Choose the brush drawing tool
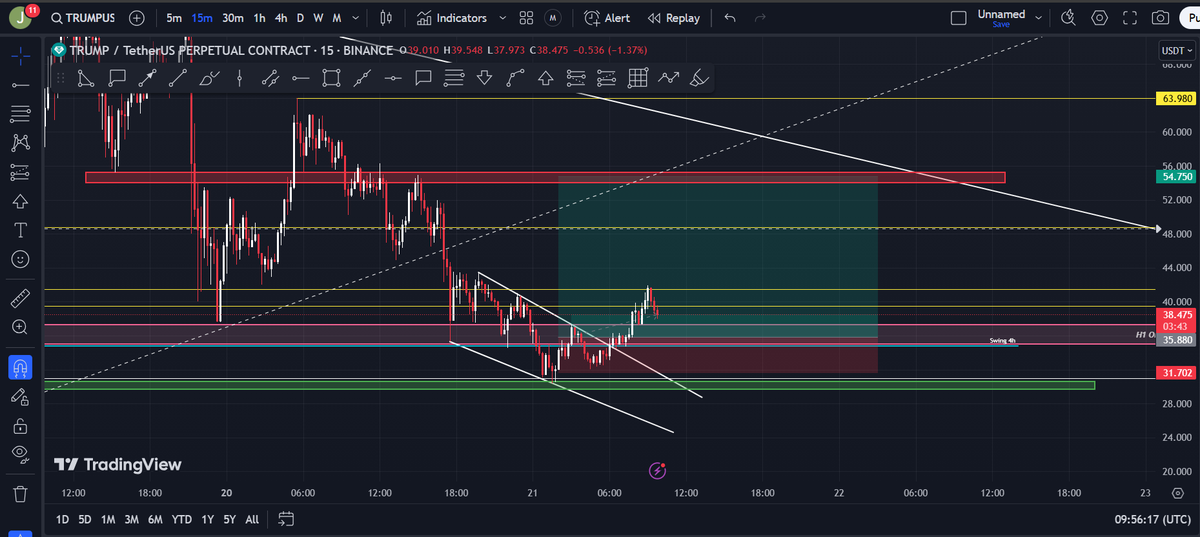 209,77
